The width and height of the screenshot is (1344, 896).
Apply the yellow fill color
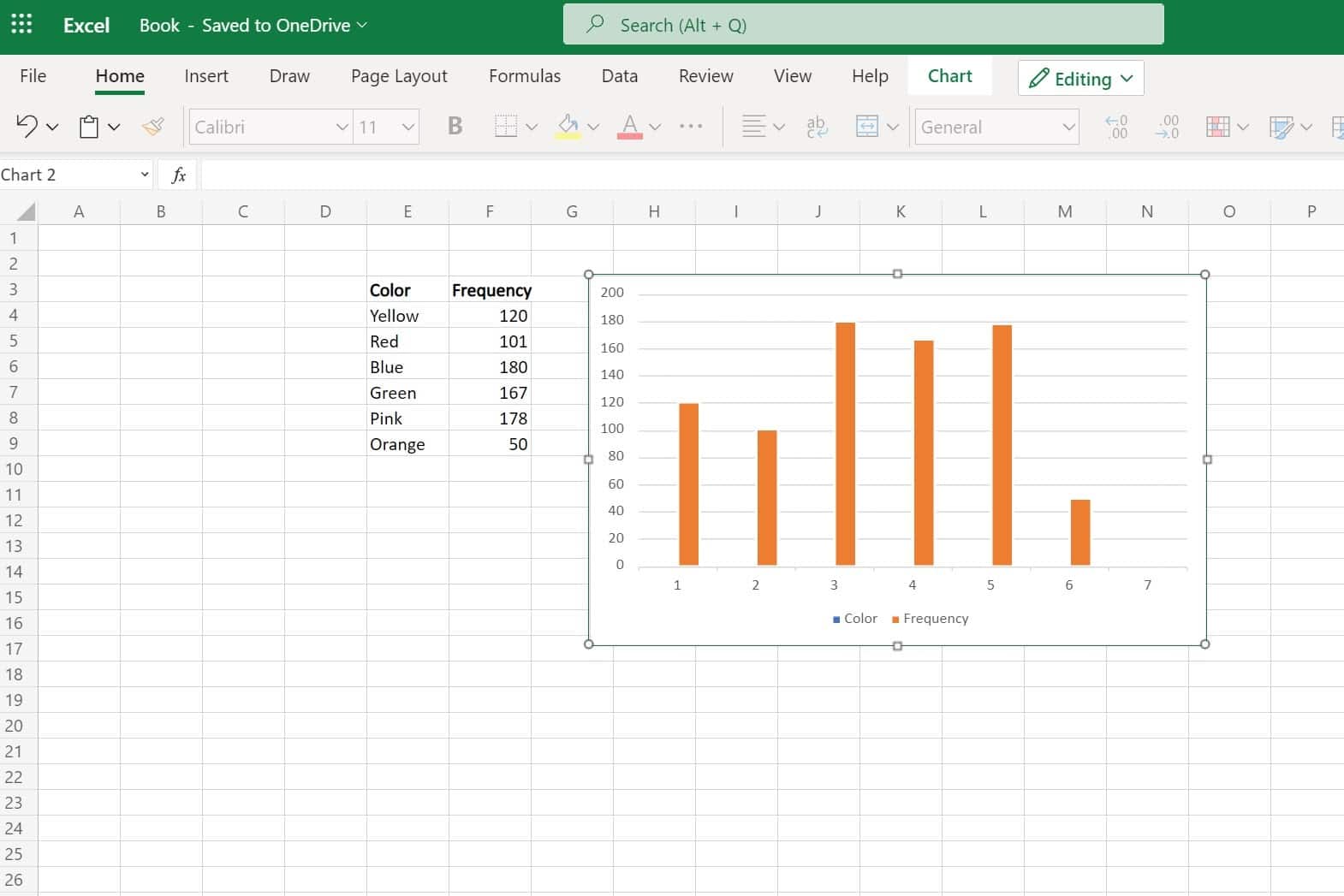tap(568, 127)
